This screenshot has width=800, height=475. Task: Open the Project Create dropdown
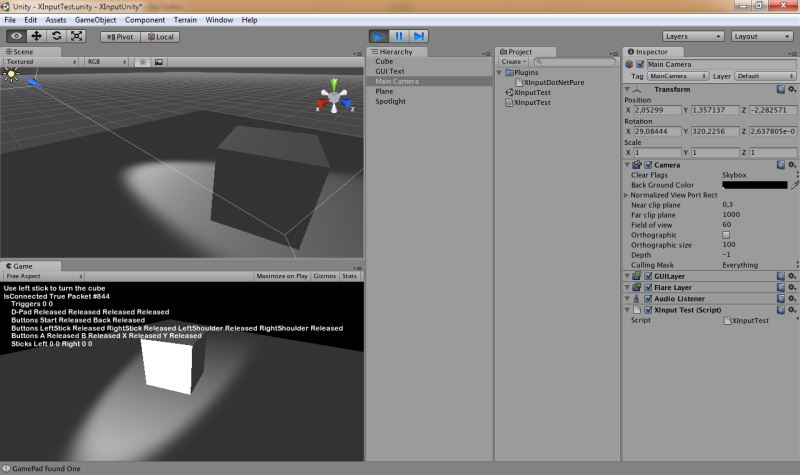(x=513, y=62)
